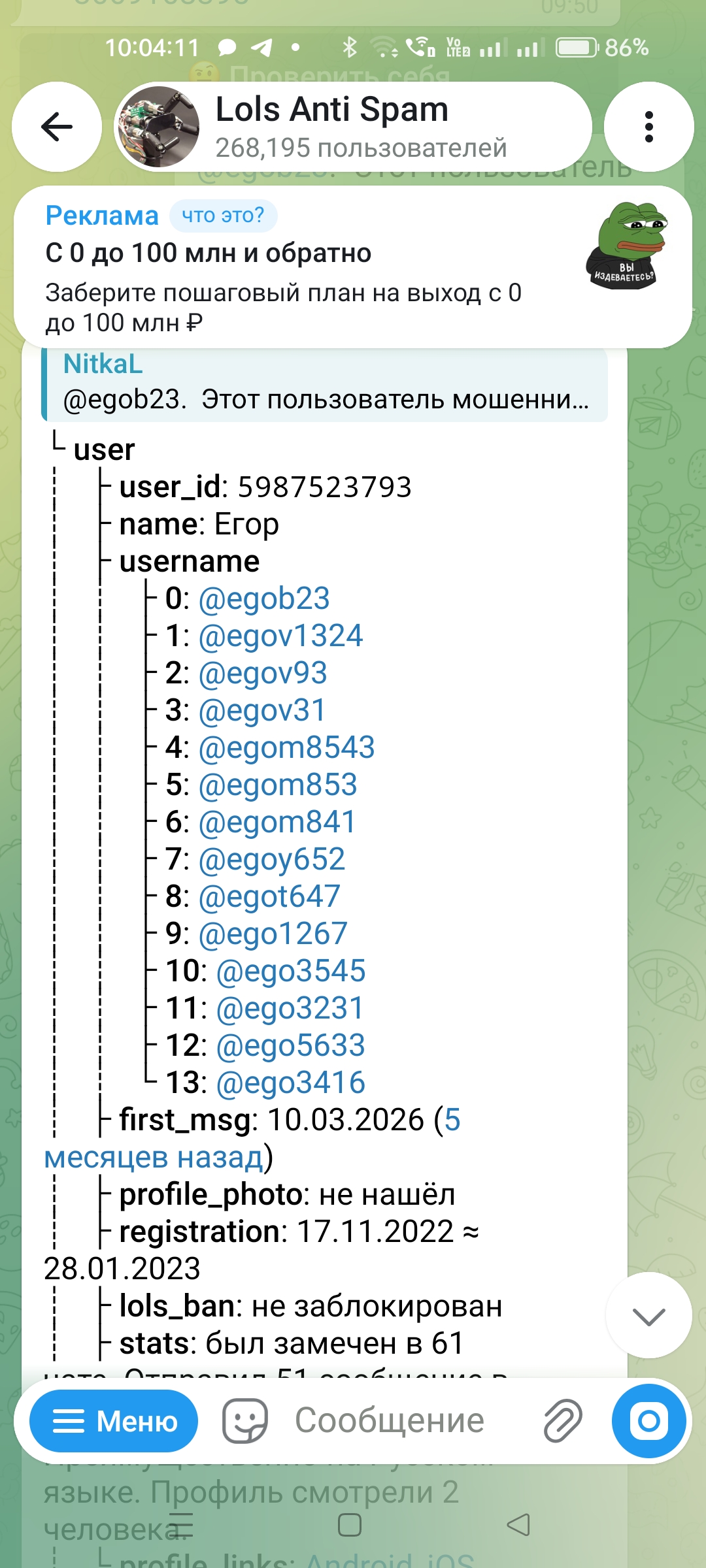Tap the paperclip attachment icon

pyautogui.click(x=563, y=1421)
